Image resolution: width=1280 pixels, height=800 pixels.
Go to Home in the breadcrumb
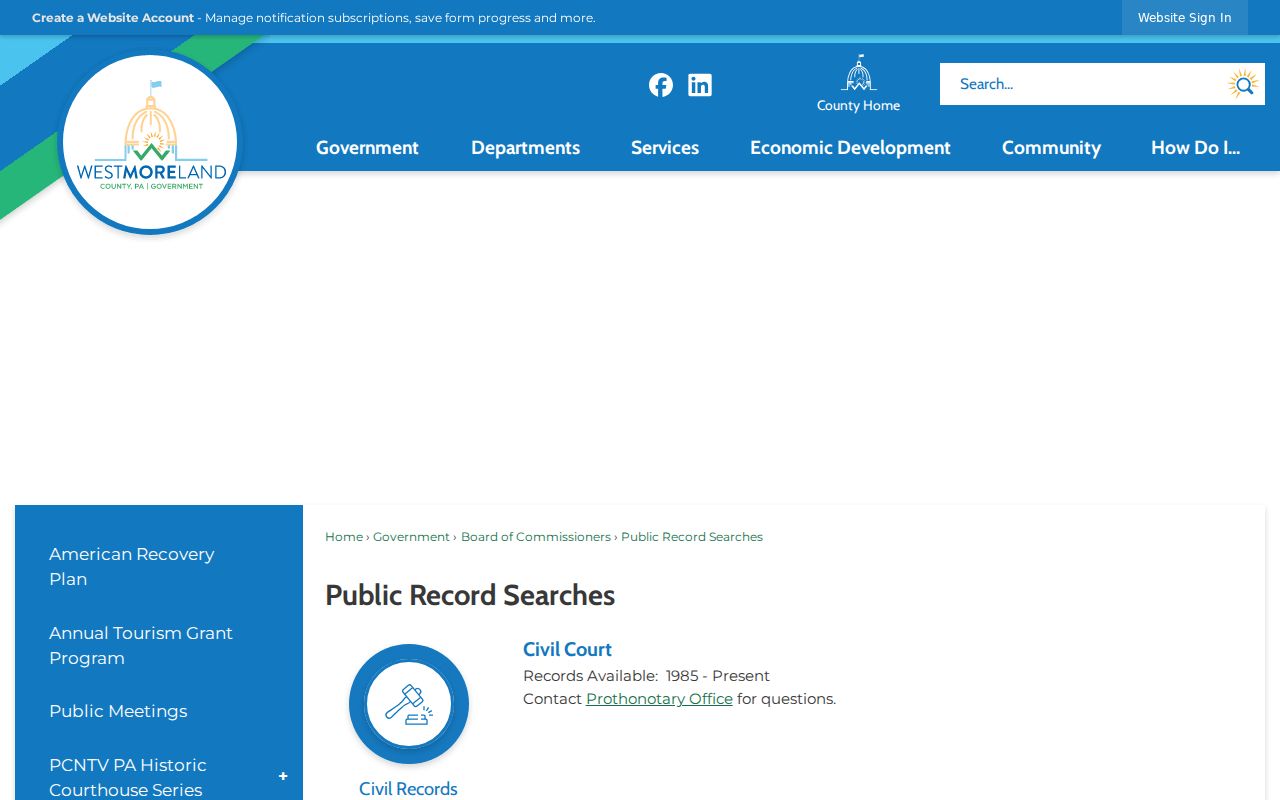[x=344, y=537]
